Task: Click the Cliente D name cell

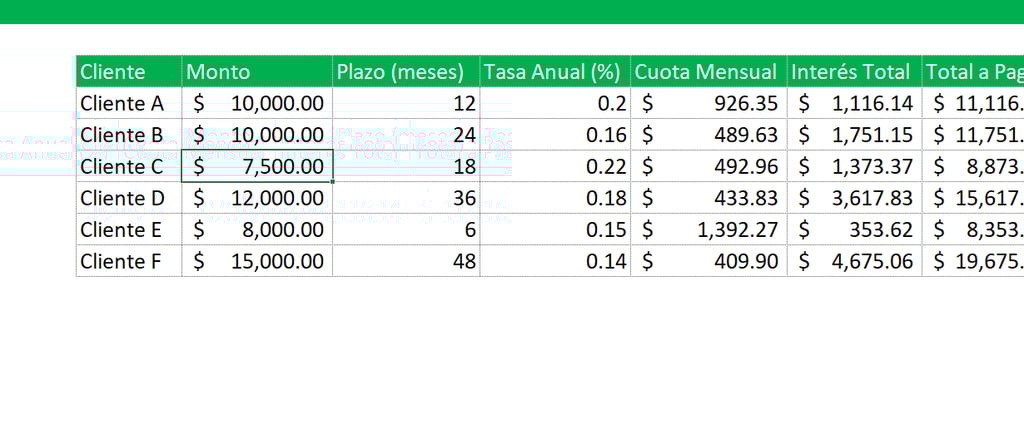Action: point(129,198)
